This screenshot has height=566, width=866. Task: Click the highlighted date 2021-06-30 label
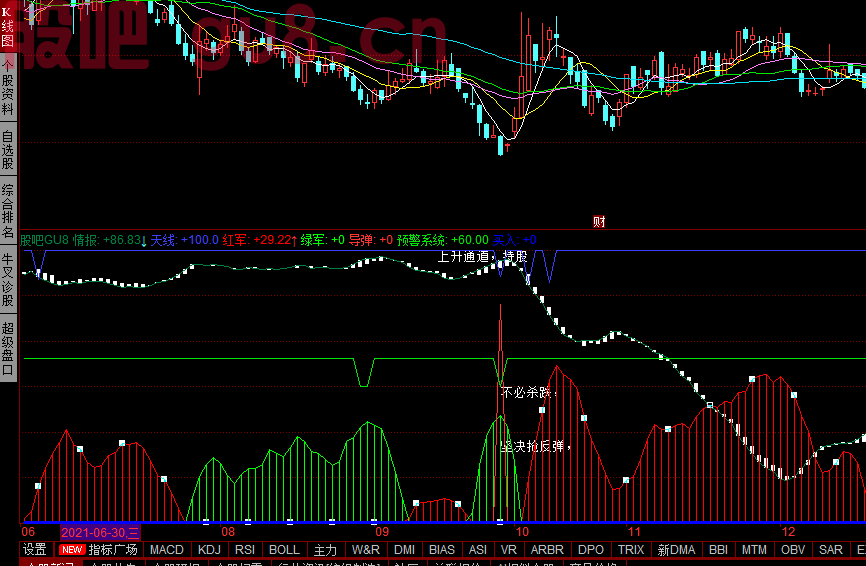(x=100, y=532)
